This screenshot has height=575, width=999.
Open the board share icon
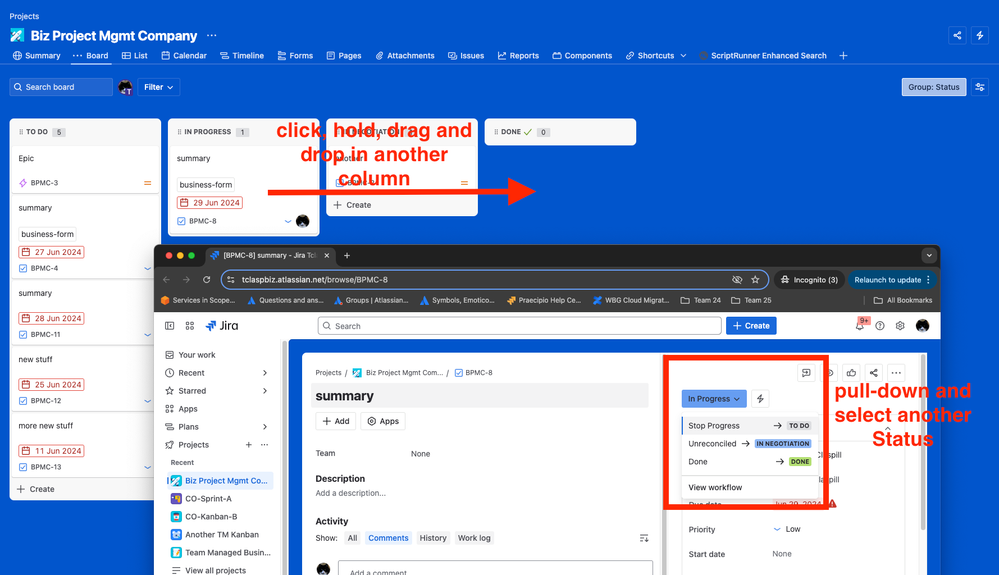(x=957, y=36)
